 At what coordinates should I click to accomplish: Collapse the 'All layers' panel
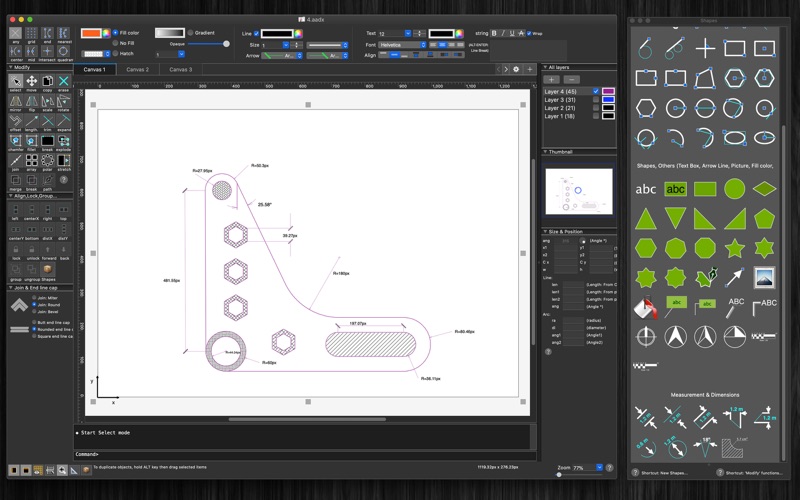coord(545,67)
